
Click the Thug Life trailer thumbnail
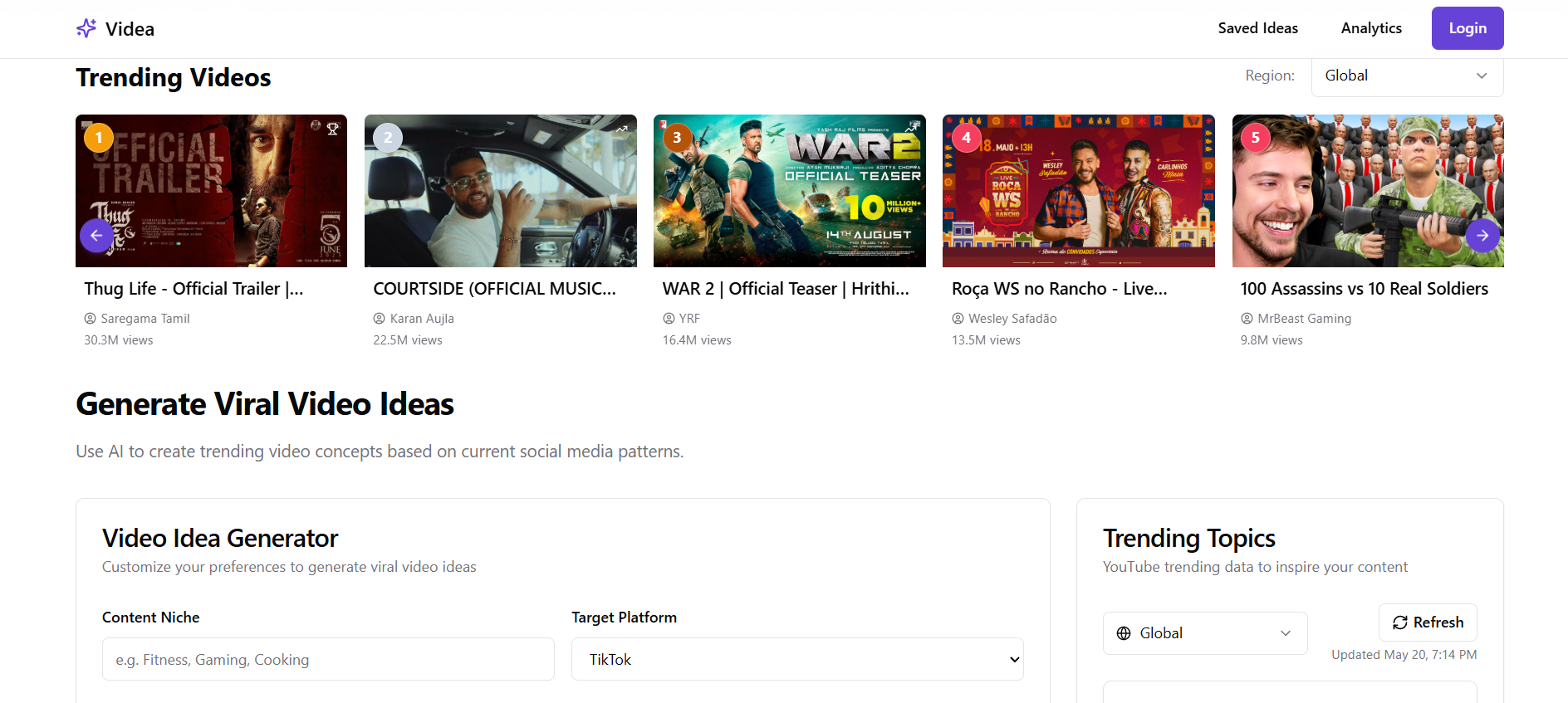[x=211, y=191]
